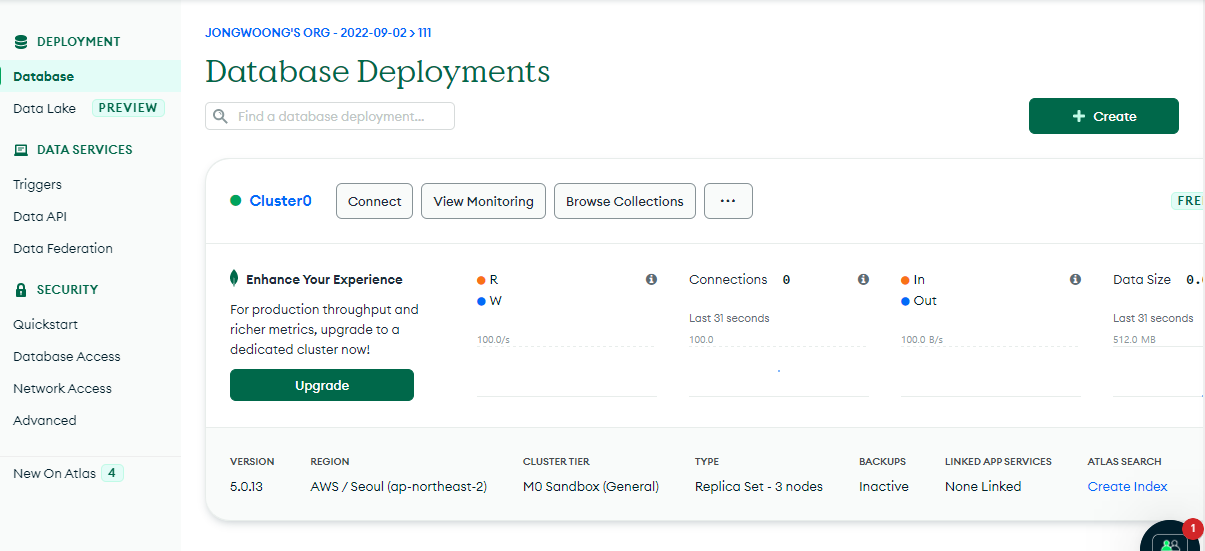Image resolution: width=1205 pixels, height=551 pixels.
Task: Open New On Atlas updates
Action: click(54, 473)
